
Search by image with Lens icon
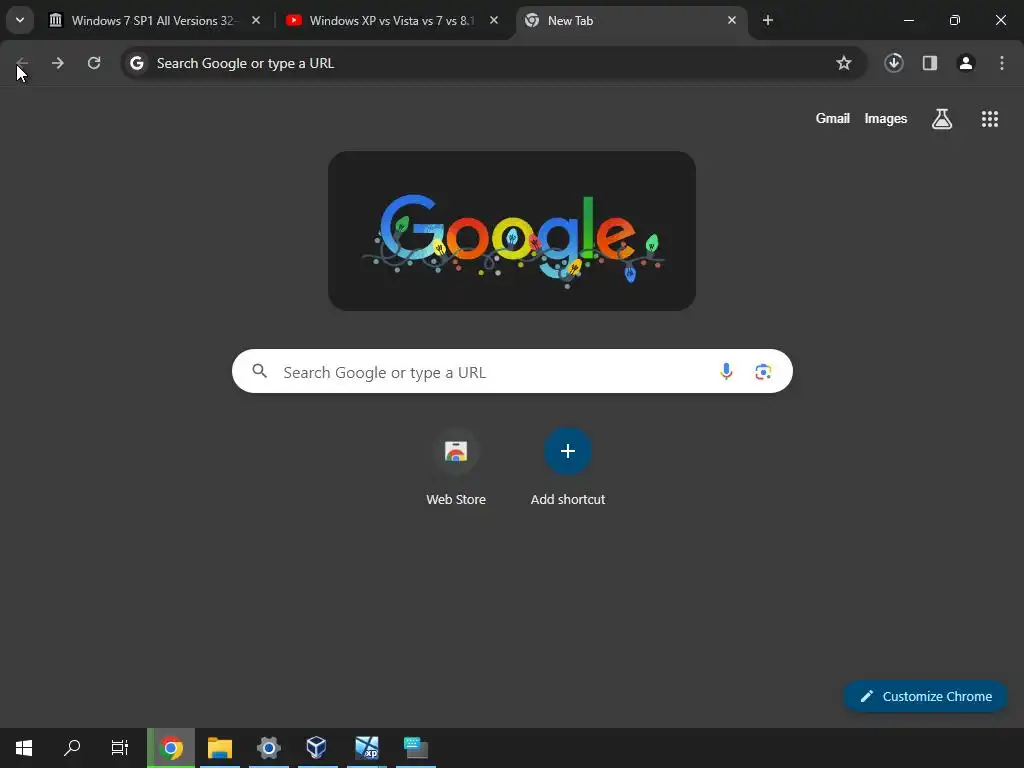tap(763, 372)
